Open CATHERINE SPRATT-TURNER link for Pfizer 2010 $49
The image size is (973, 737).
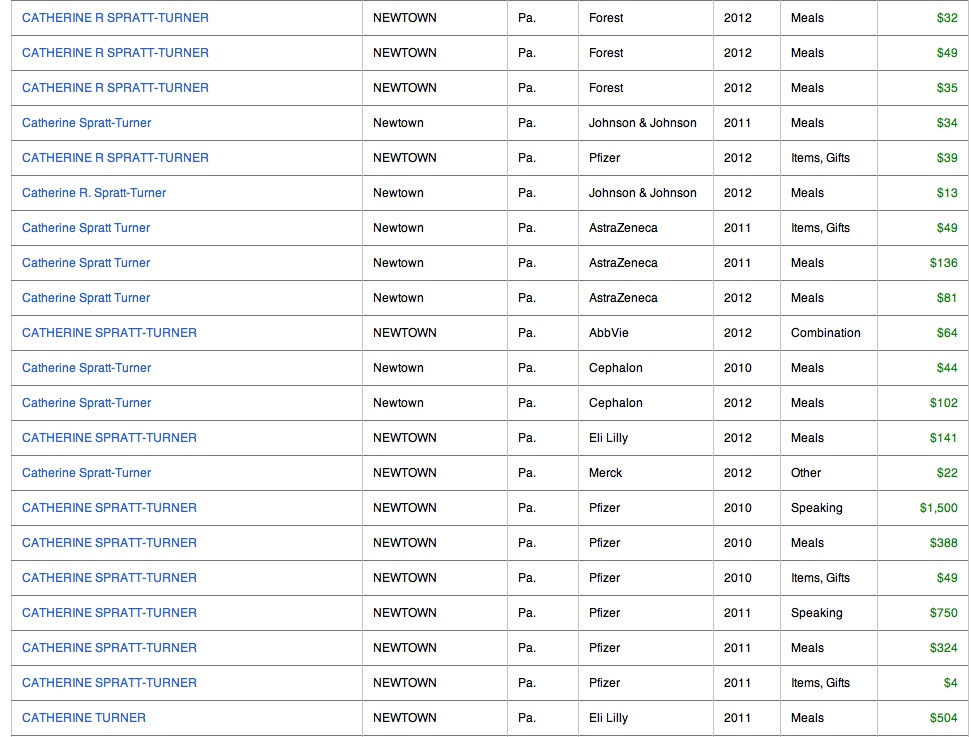109,578
